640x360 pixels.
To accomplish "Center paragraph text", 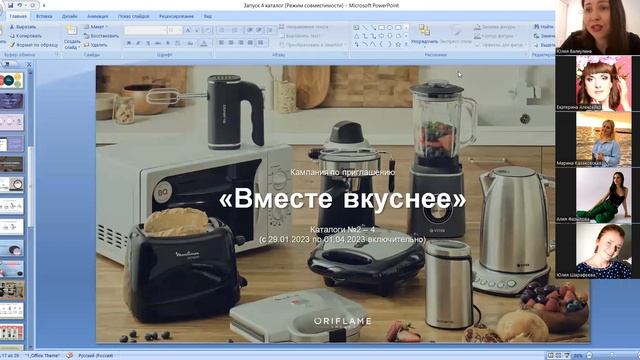I will 231,42.
